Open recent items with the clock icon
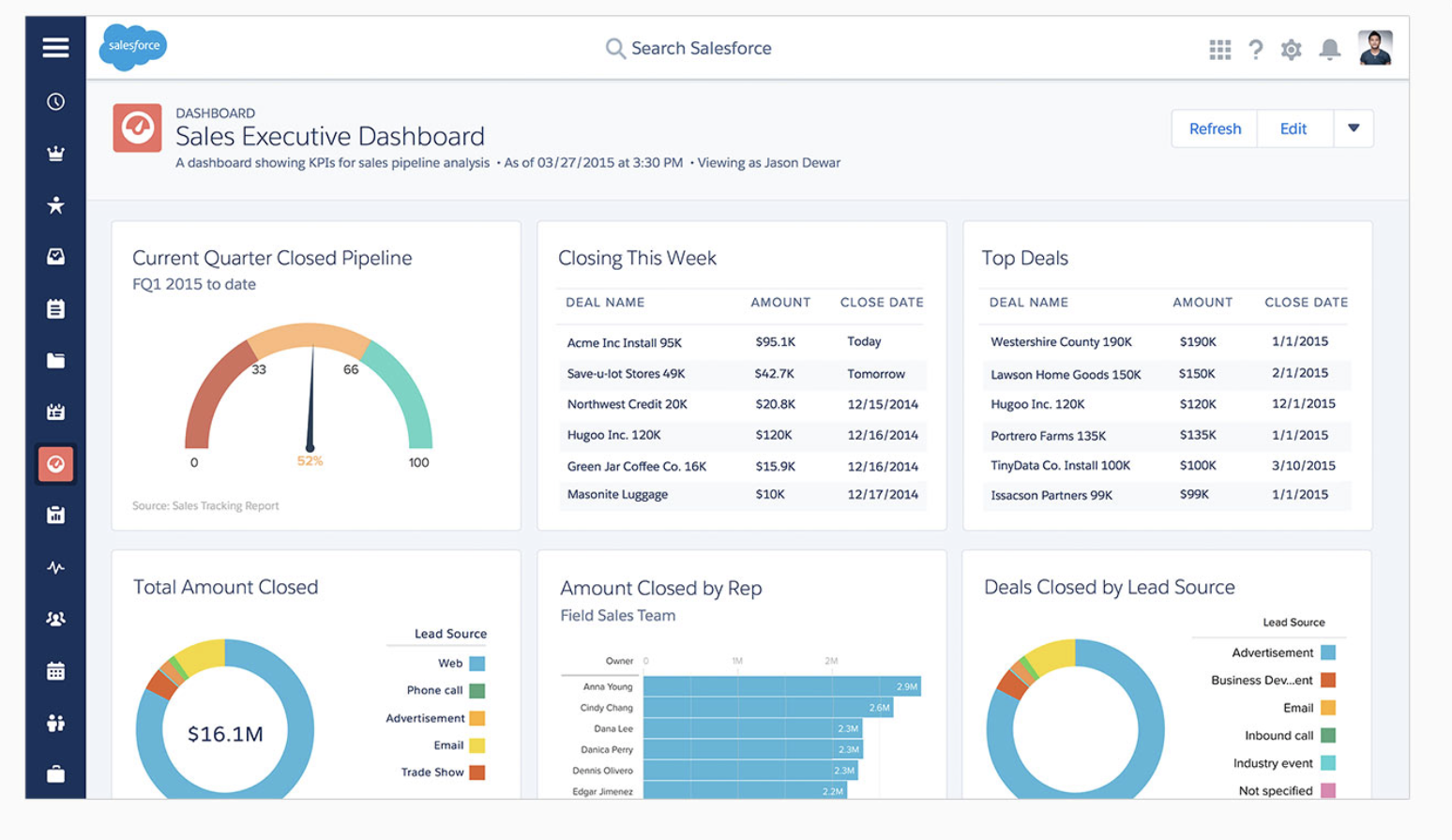The image size is (1452, 840). pos(54,101)
